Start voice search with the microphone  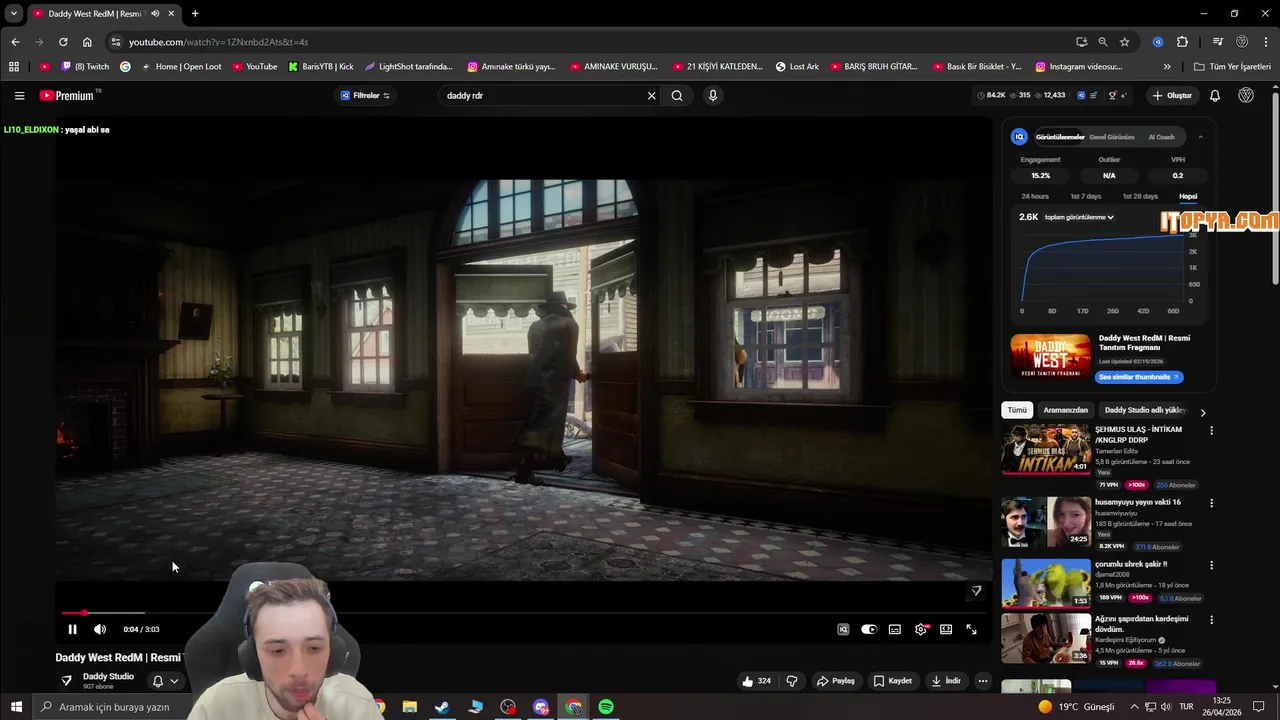[x=713, y=96]
